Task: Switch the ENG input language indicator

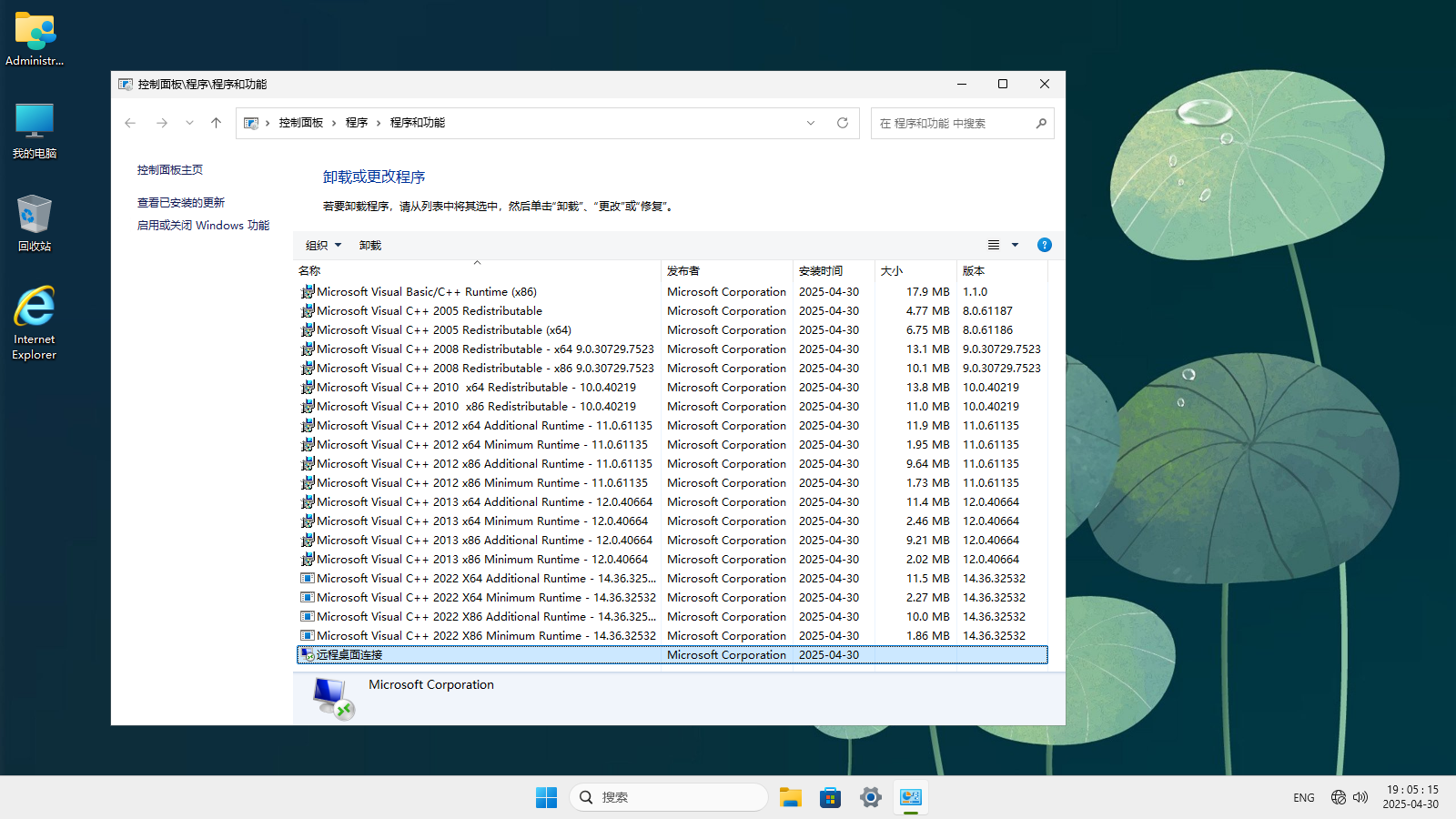Action: (x=1304, y=798)
